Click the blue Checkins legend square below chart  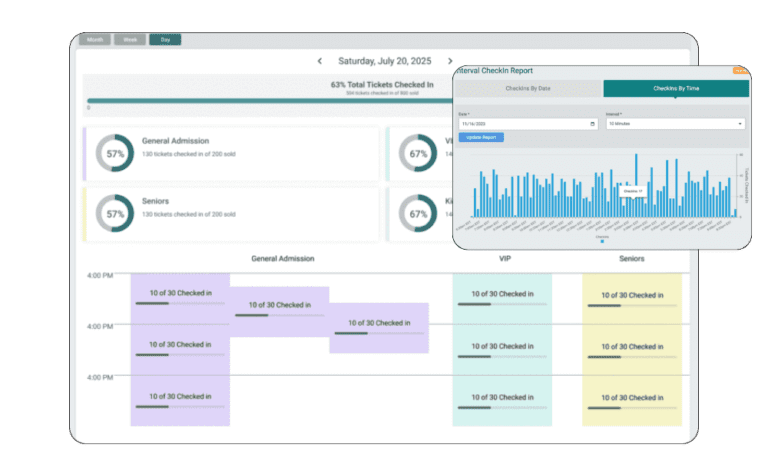[602, 240]
